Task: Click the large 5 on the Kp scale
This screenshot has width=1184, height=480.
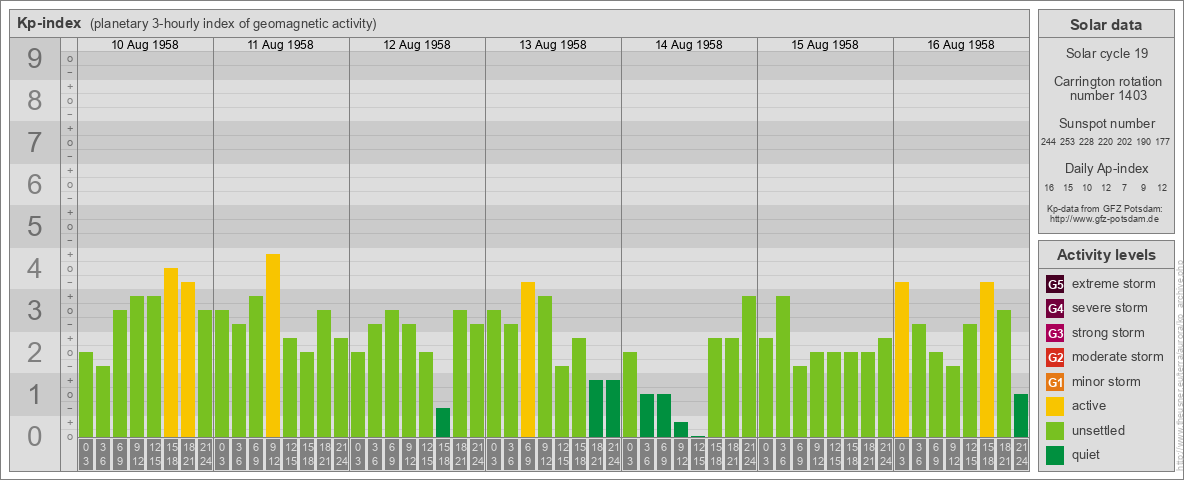Action: pos(35,226)
